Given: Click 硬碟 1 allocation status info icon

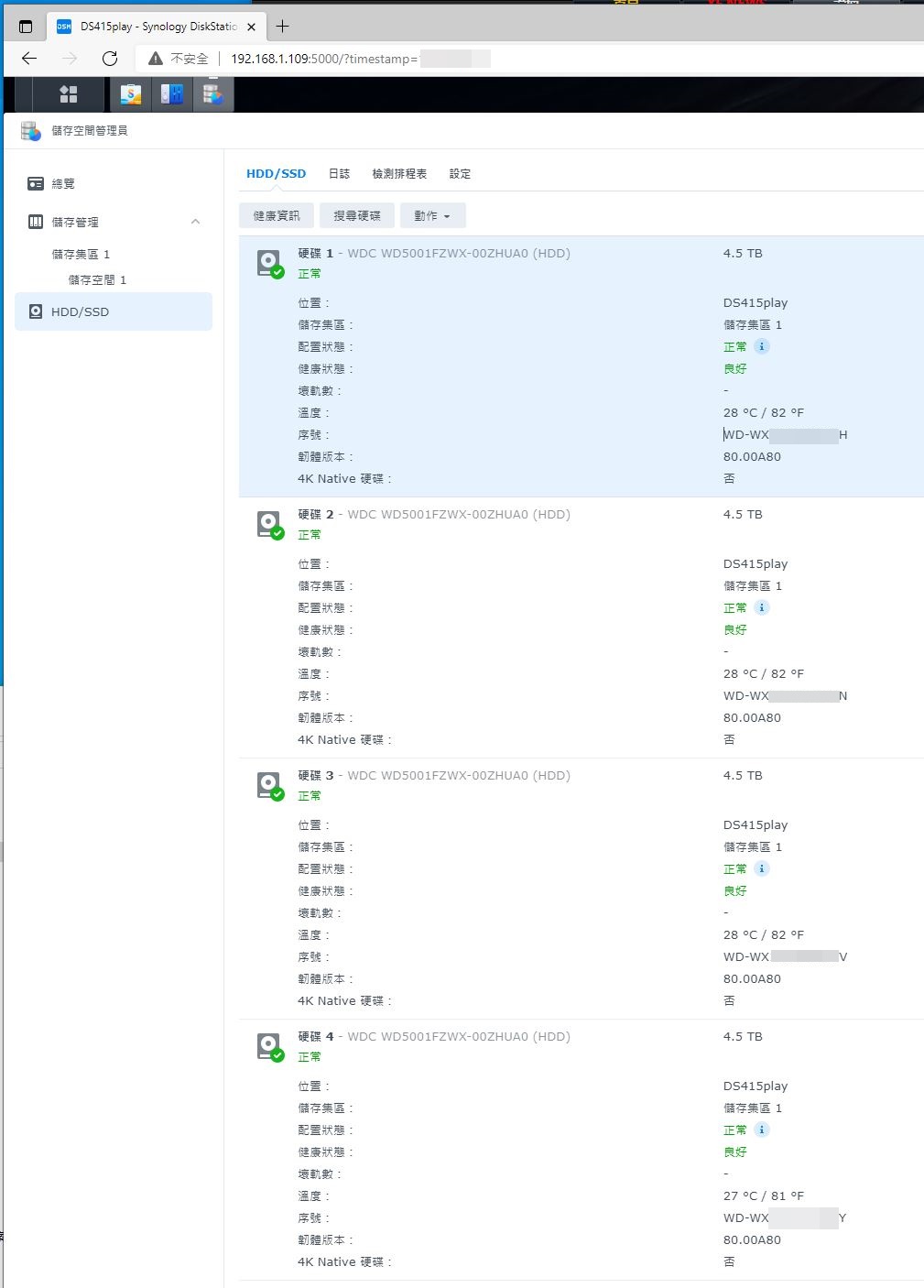Looking at the screenshot, I should click(x=762, y=346).
